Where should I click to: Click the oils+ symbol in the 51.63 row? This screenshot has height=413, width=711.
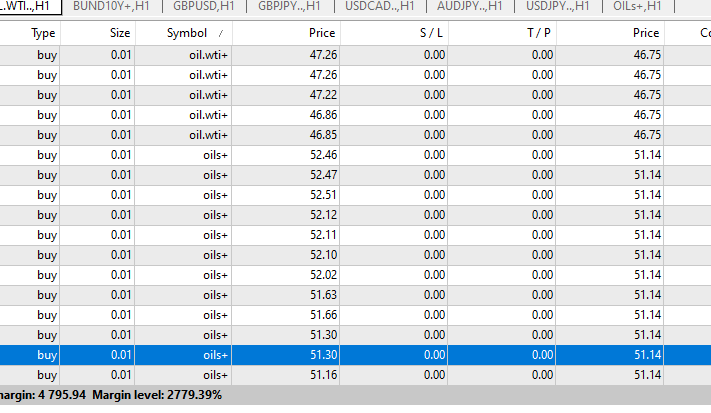[215, 295]
